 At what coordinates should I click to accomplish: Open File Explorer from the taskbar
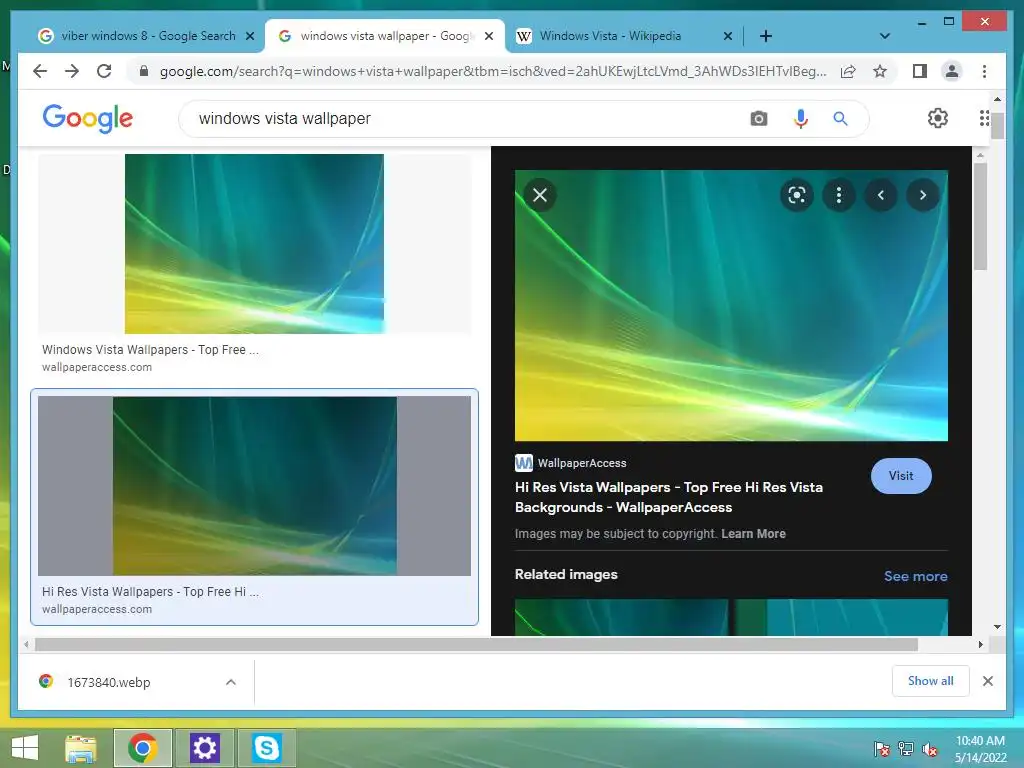tap(81, 748)
